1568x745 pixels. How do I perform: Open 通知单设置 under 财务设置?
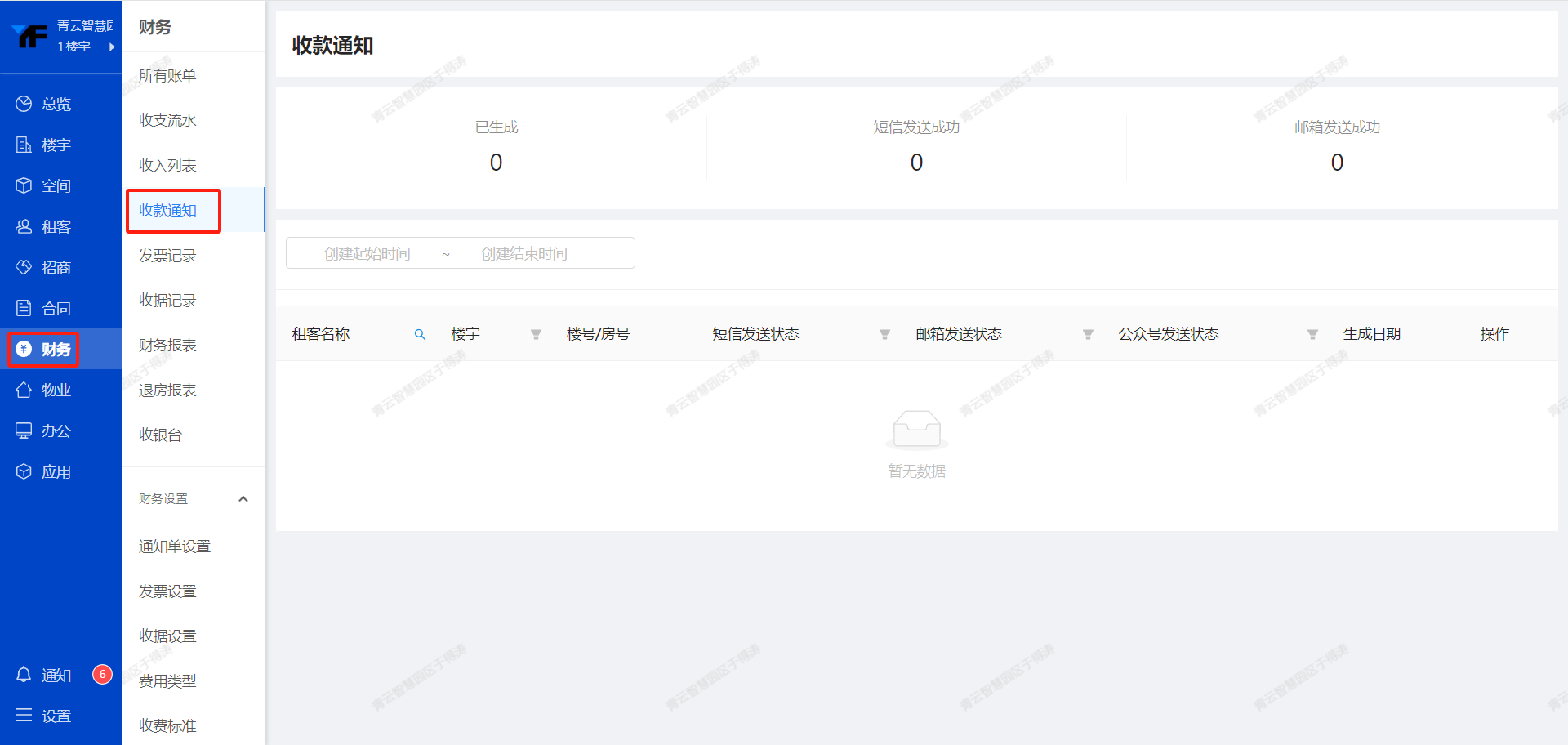click(x=175, y=546)
